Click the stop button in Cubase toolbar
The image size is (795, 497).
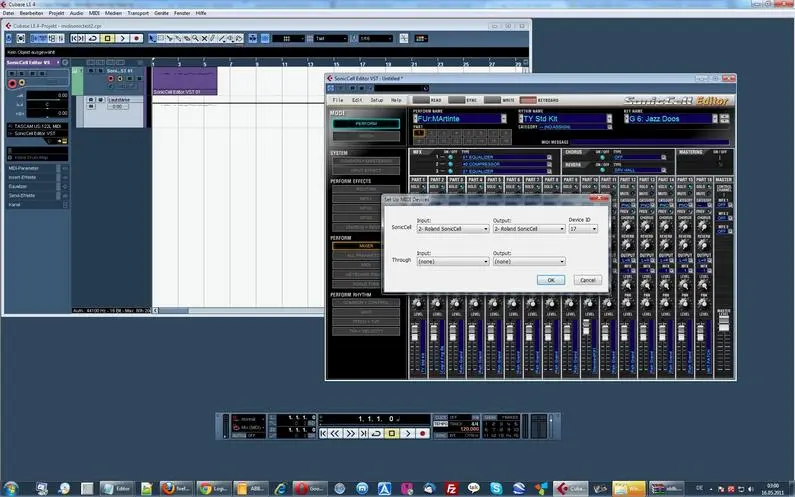tap(107, 39)
